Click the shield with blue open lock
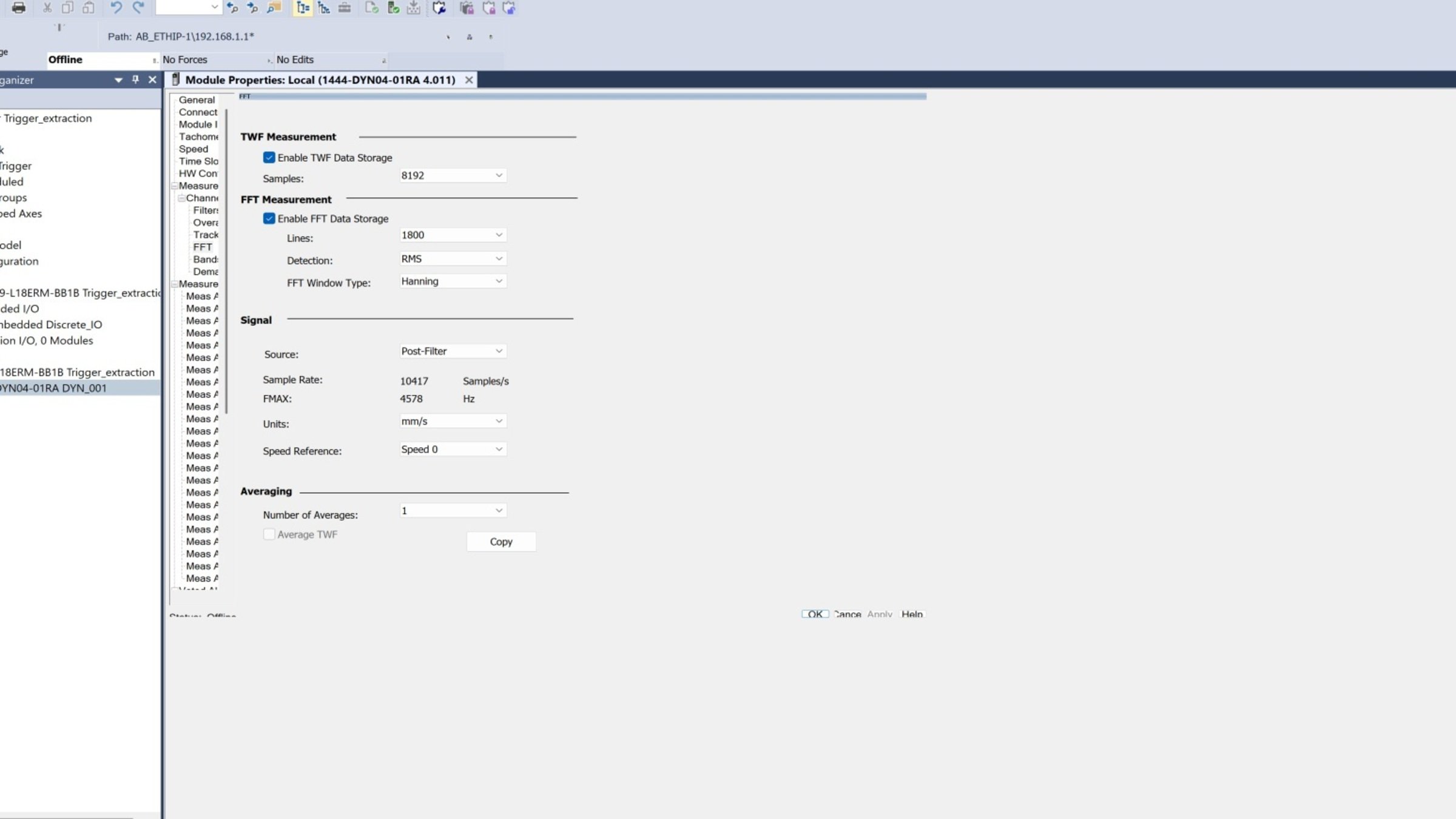 (509, 8)
